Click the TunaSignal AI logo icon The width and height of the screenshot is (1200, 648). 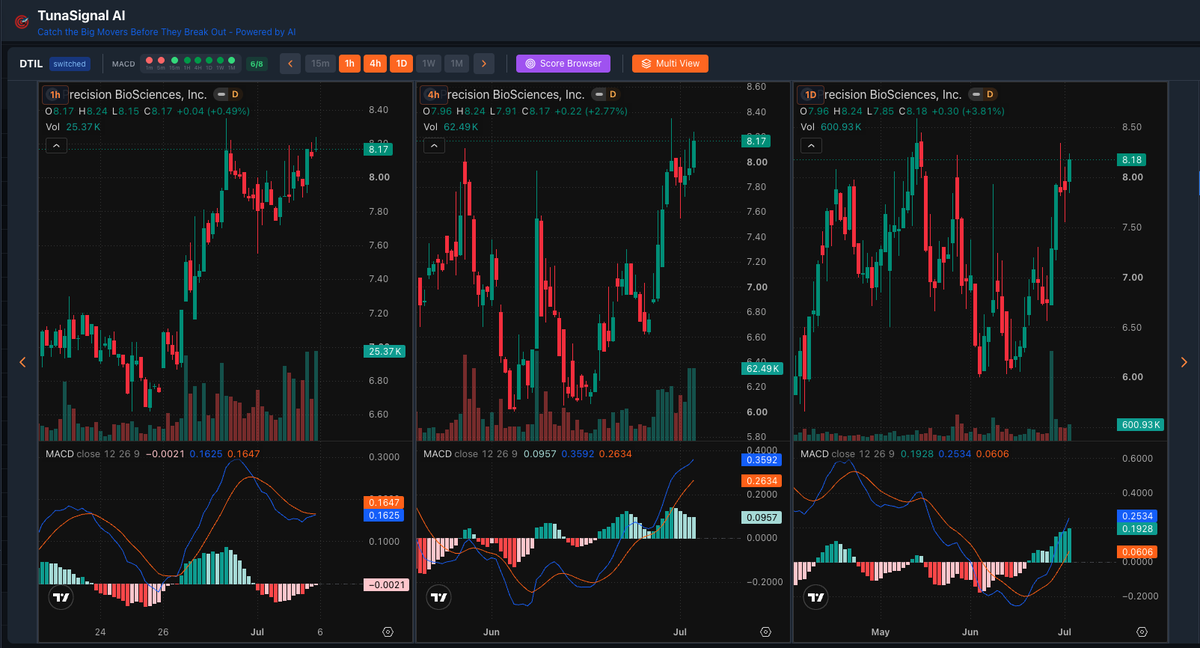(x=21, y=20)
